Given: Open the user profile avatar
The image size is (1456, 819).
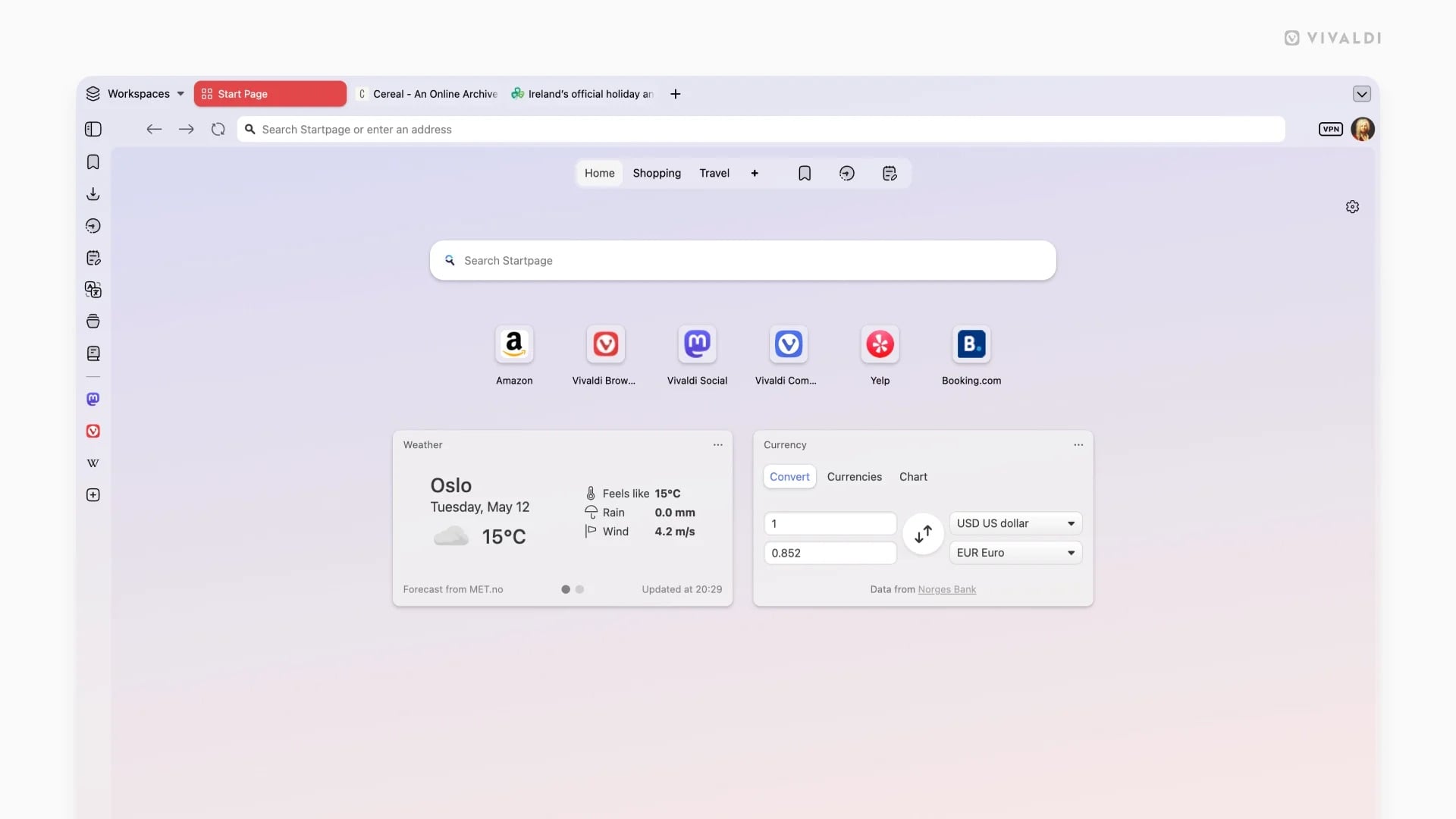Looking at the screenshot, I should [x=1363, y=129].
